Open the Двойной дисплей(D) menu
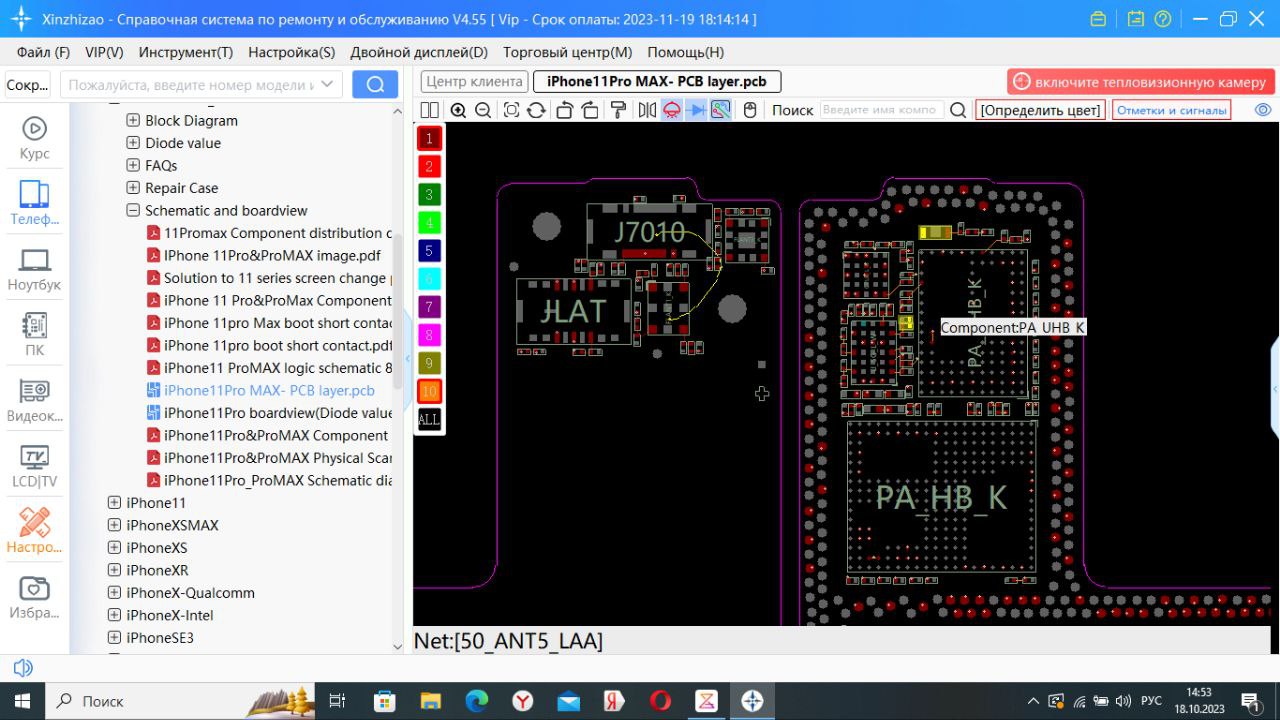 coord(419,52)
